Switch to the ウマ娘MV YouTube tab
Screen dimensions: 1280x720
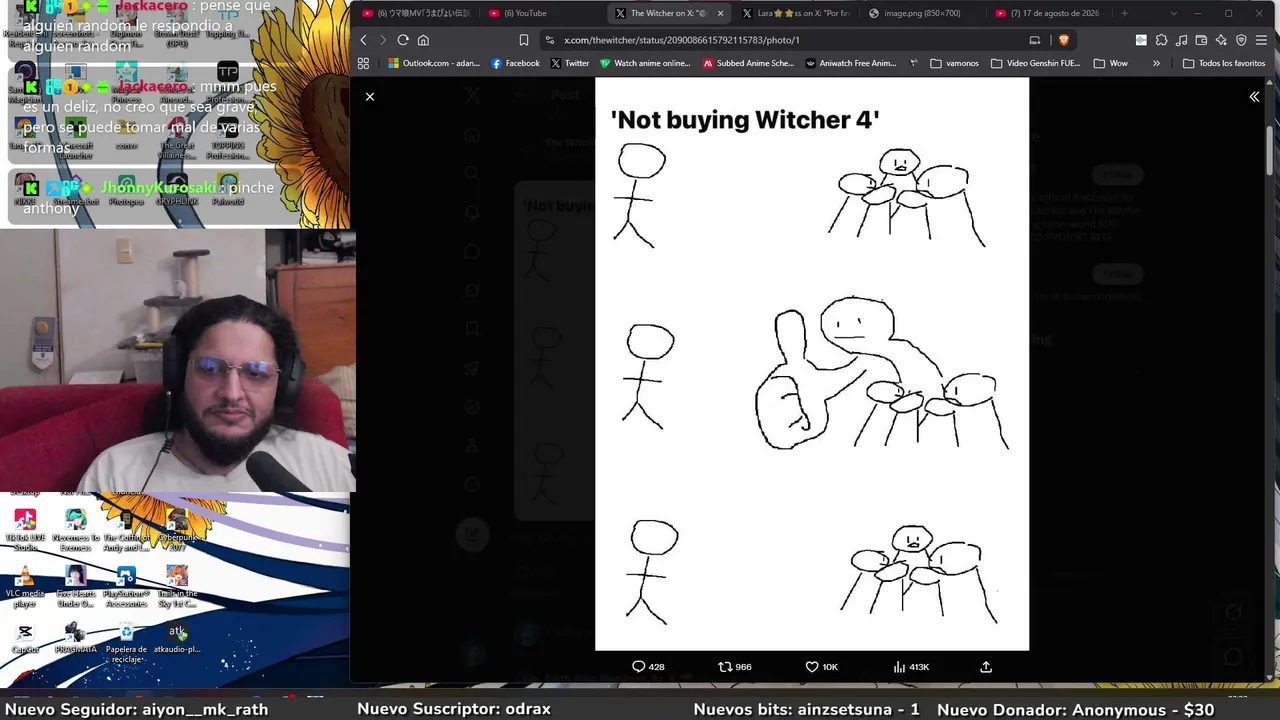[x=415, y=13]
